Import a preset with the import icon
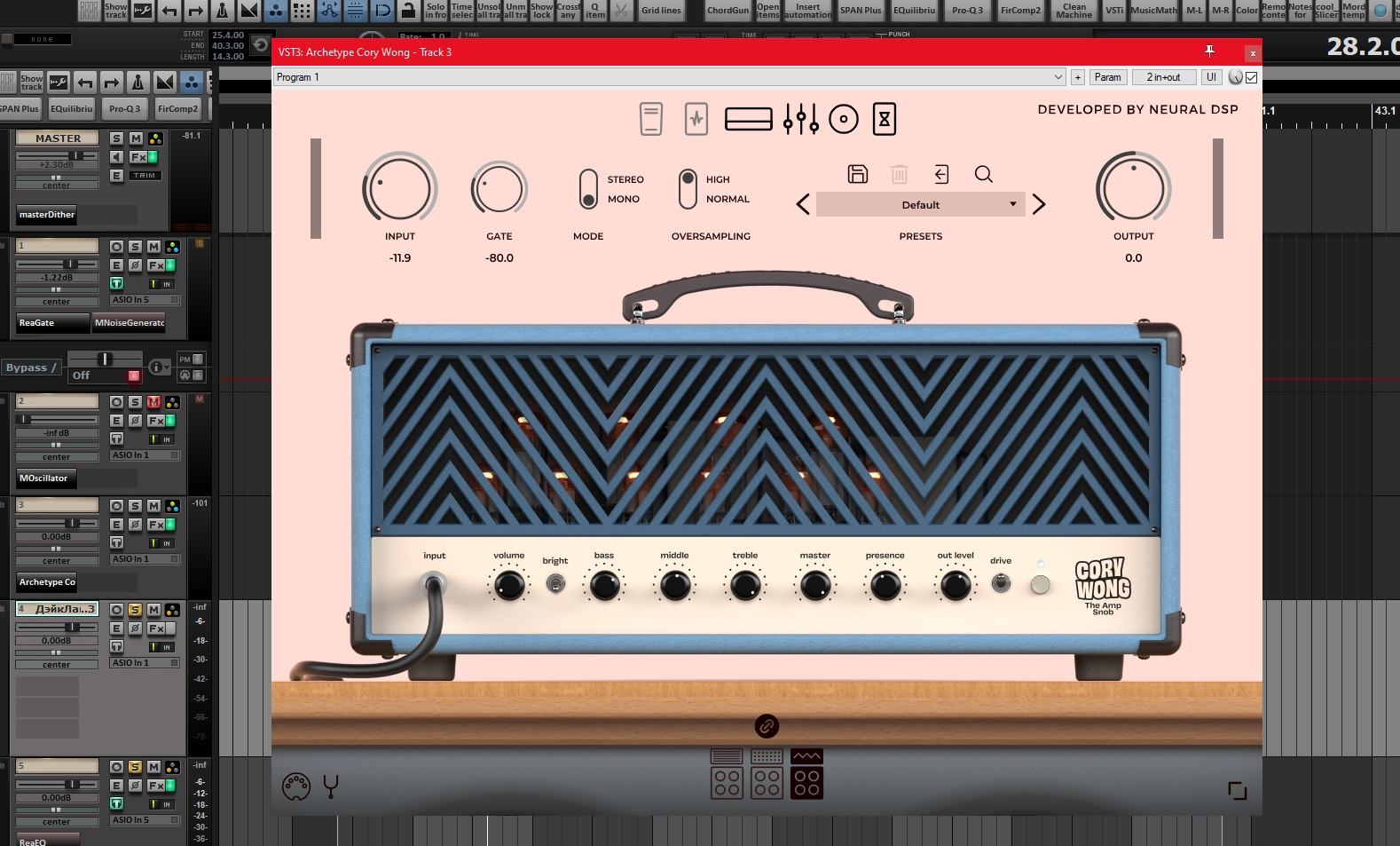The width and height of the screenshot is (1400, 846). 941,174
